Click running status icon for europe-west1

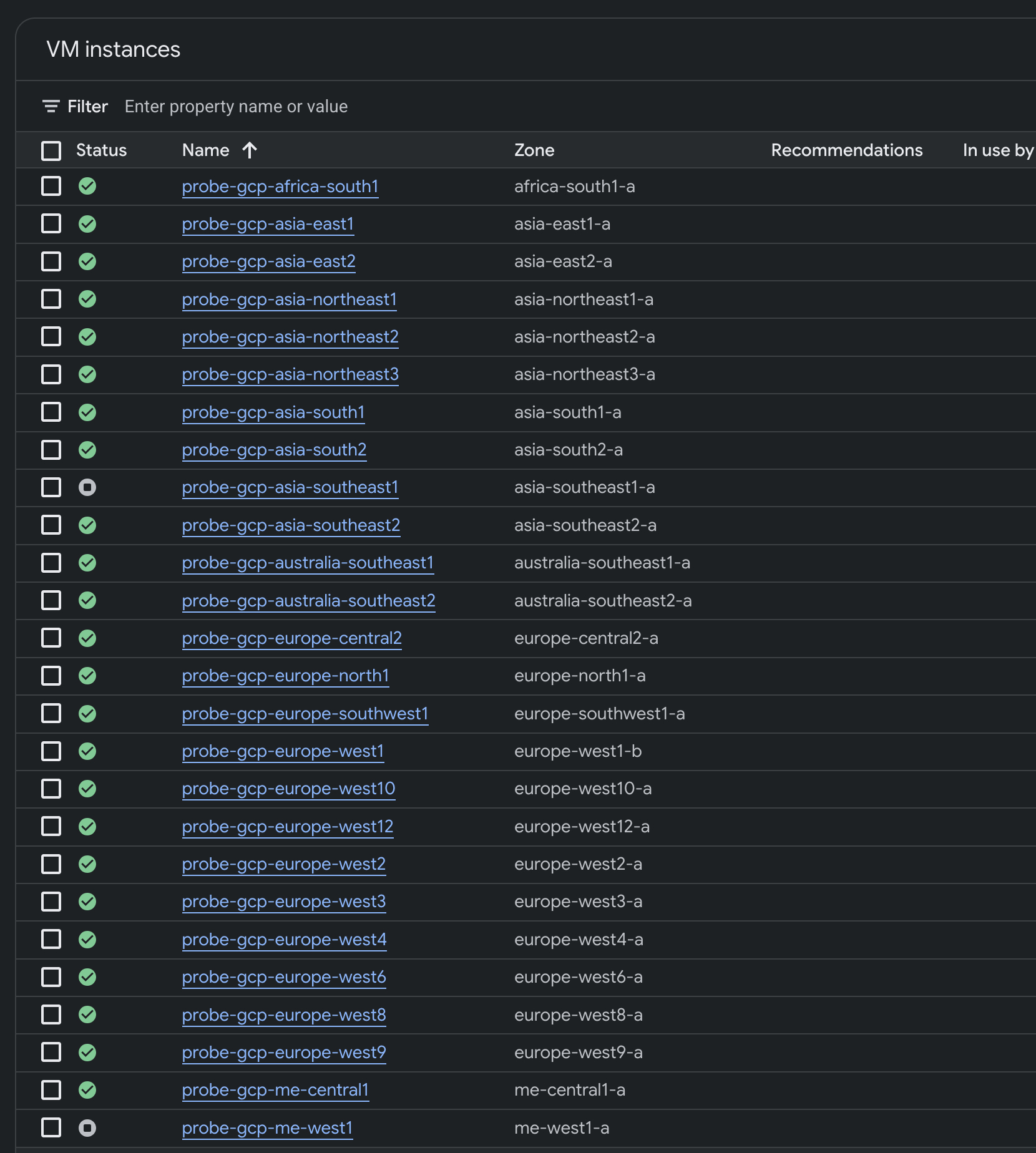87,751
